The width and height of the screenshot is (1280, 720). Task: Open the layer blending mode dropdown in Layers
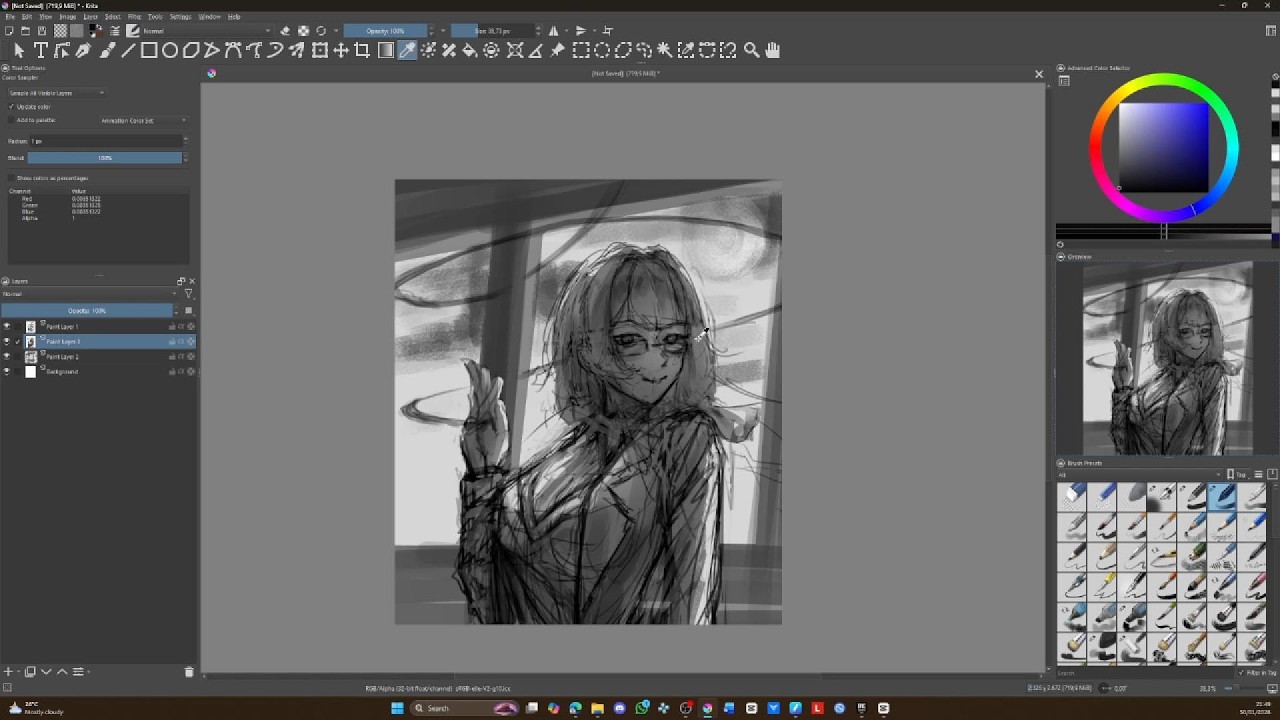coord(90,294)
